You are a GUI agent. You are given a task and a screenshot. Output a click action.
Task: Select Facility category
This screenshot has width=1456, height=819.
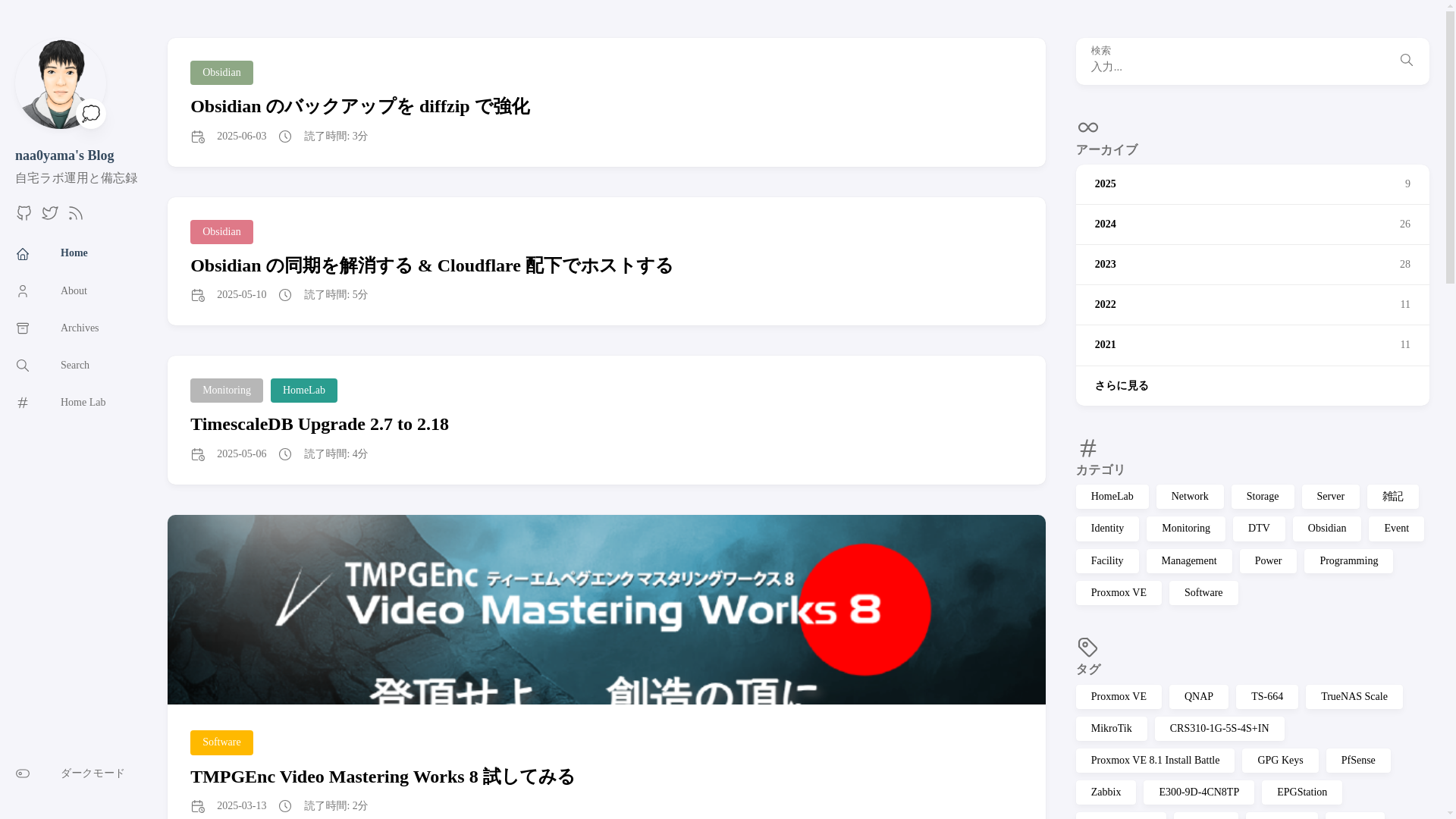(1107, 561)
